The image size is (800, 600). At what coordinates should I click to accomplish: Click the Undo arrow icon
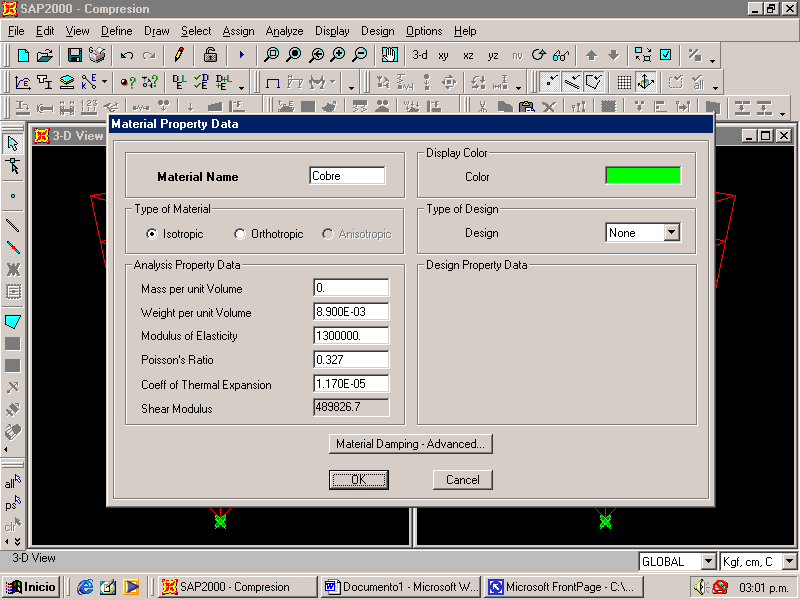pyautogui.click(x=127, y=55)
